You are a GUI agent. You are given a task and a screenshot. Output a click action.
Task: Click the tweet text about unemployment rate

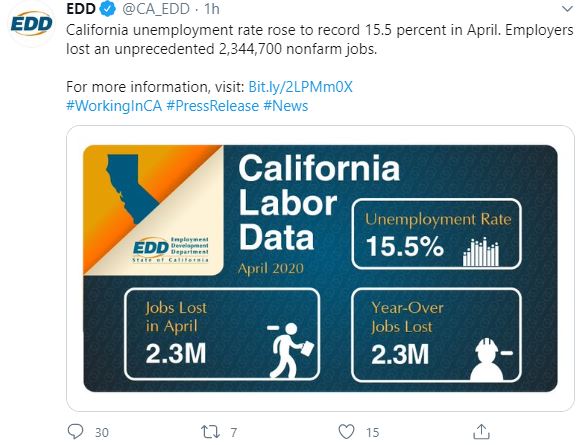(x=320, y=39)
